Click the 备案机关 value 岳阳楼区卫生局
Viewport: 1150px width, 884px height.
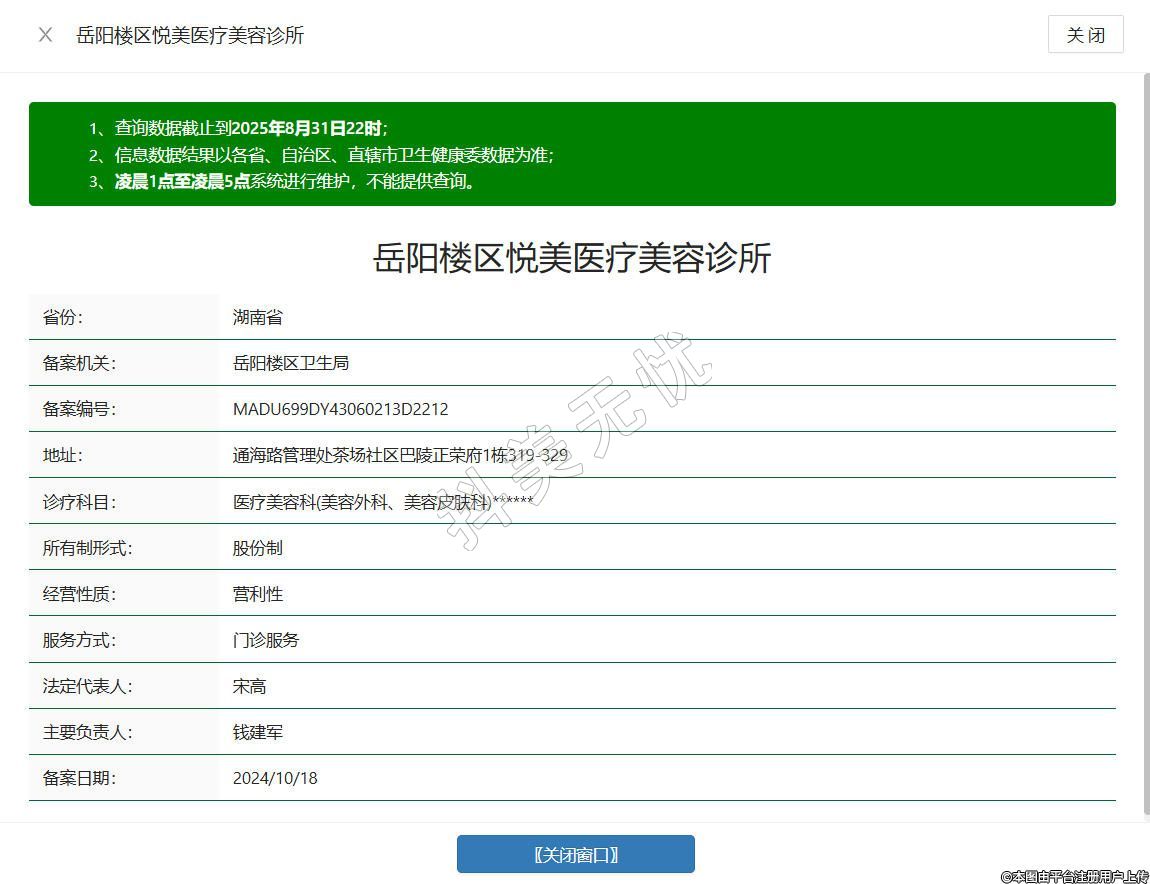(290, 363)
